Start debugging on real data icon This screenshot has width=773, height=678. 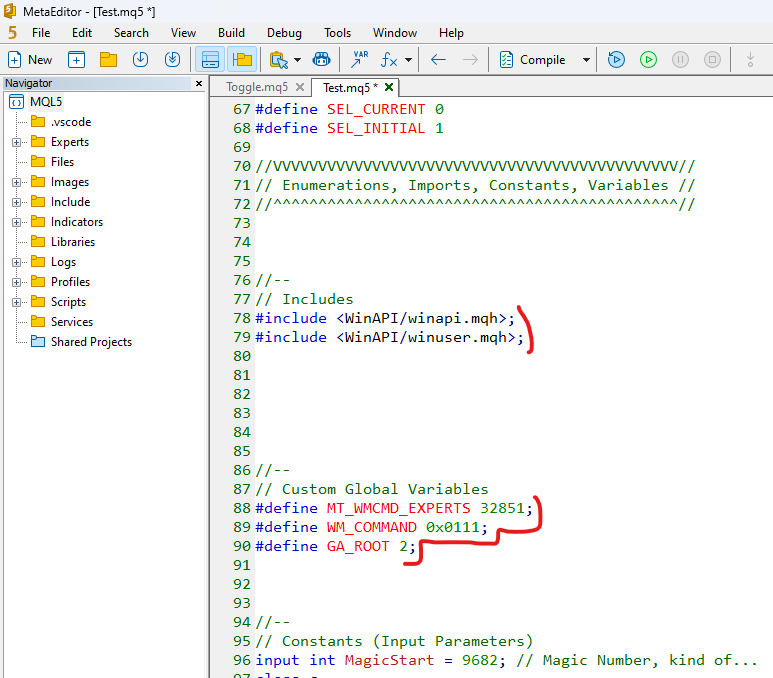pos(616,60)
